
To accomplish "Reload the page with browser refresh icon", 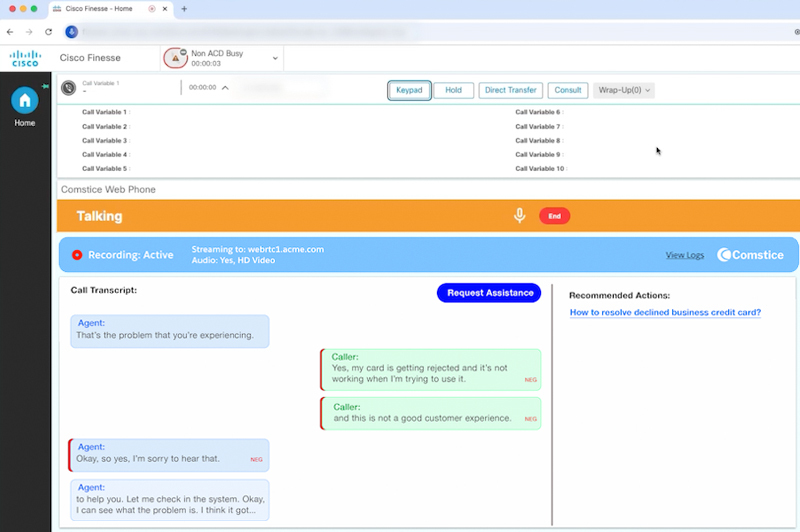I will click(x=48, y=32).
